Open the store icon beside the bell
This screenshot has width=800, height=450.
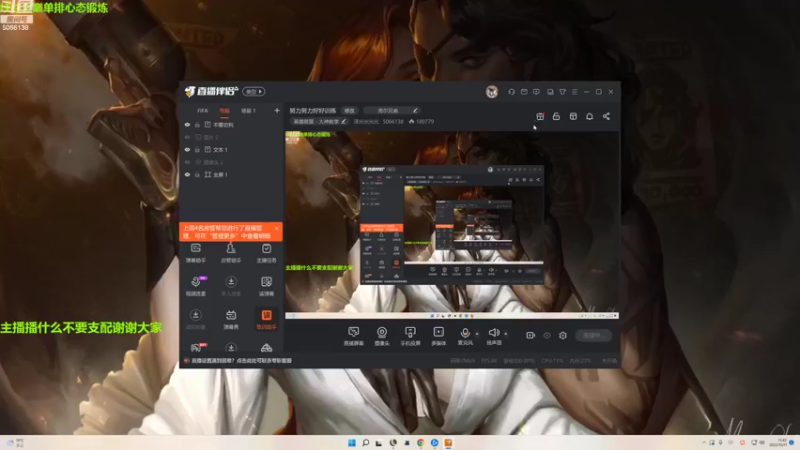573,116
